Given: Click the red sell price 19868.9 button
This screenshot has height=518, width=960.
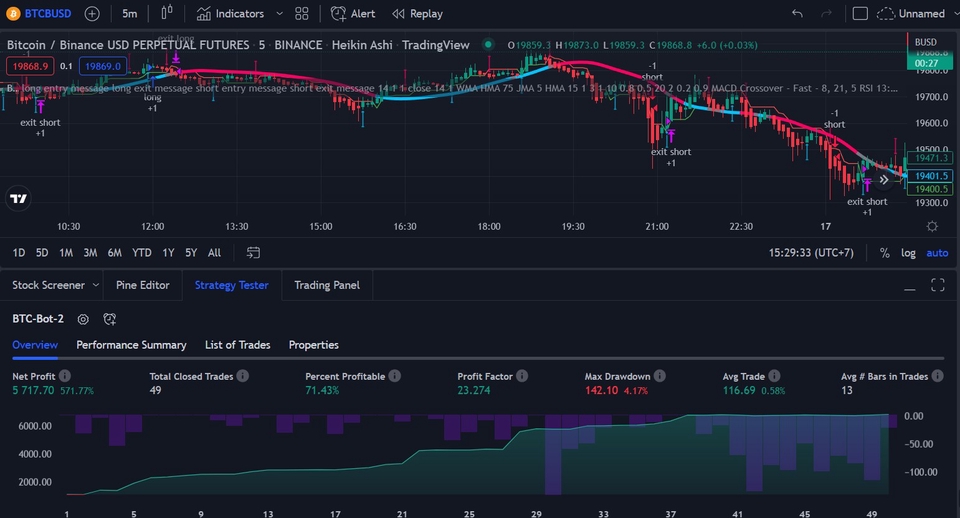Looking at the screenshot, I should tap(30, 66).
